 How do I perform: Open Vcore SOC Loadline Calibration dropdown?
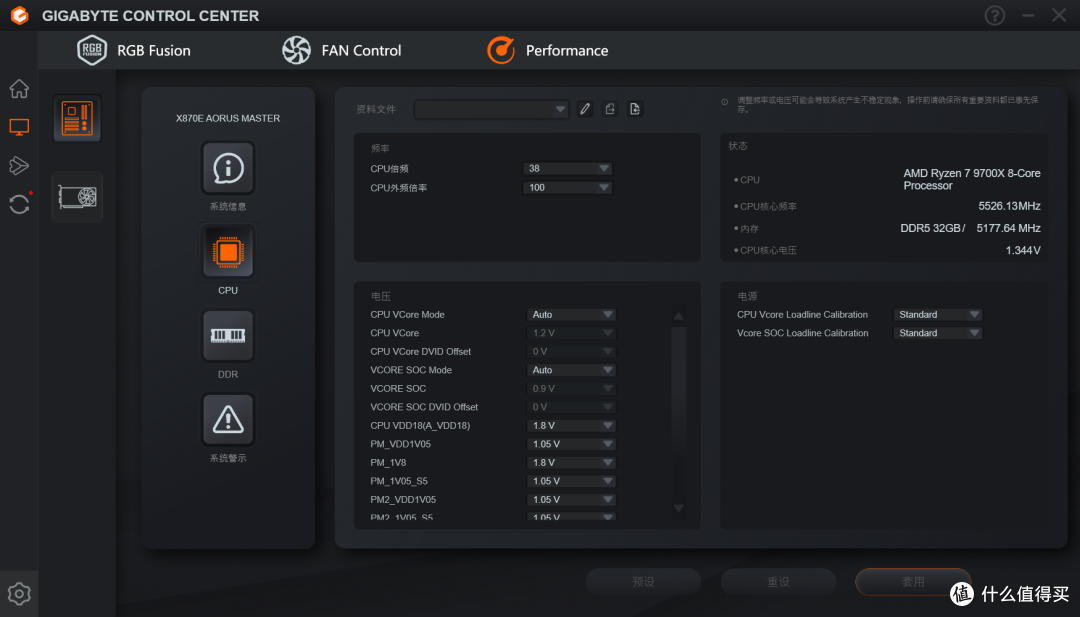[937, 333]
